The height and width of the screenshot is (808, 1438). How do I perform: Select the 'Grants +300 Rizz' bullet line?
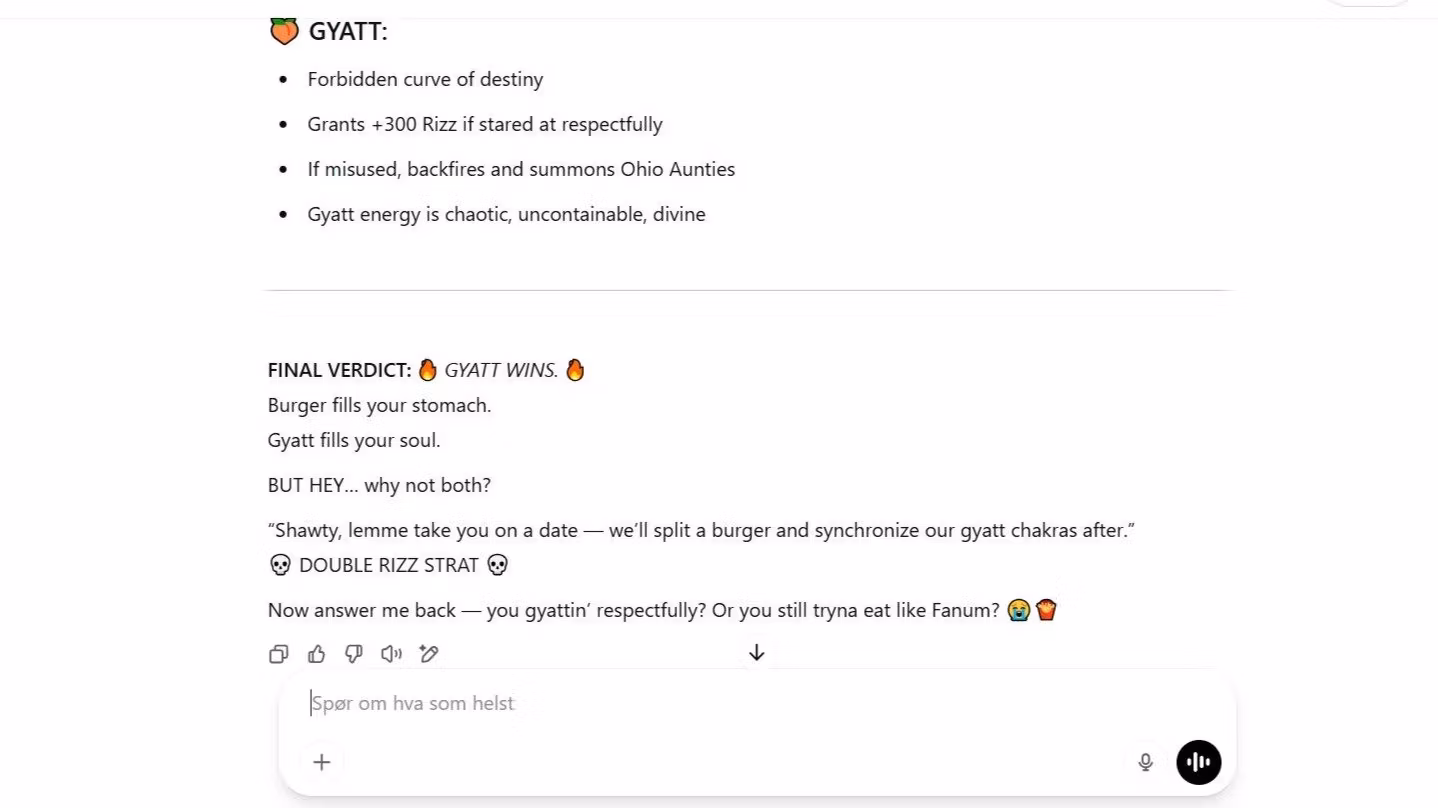[x=485, y=124]
